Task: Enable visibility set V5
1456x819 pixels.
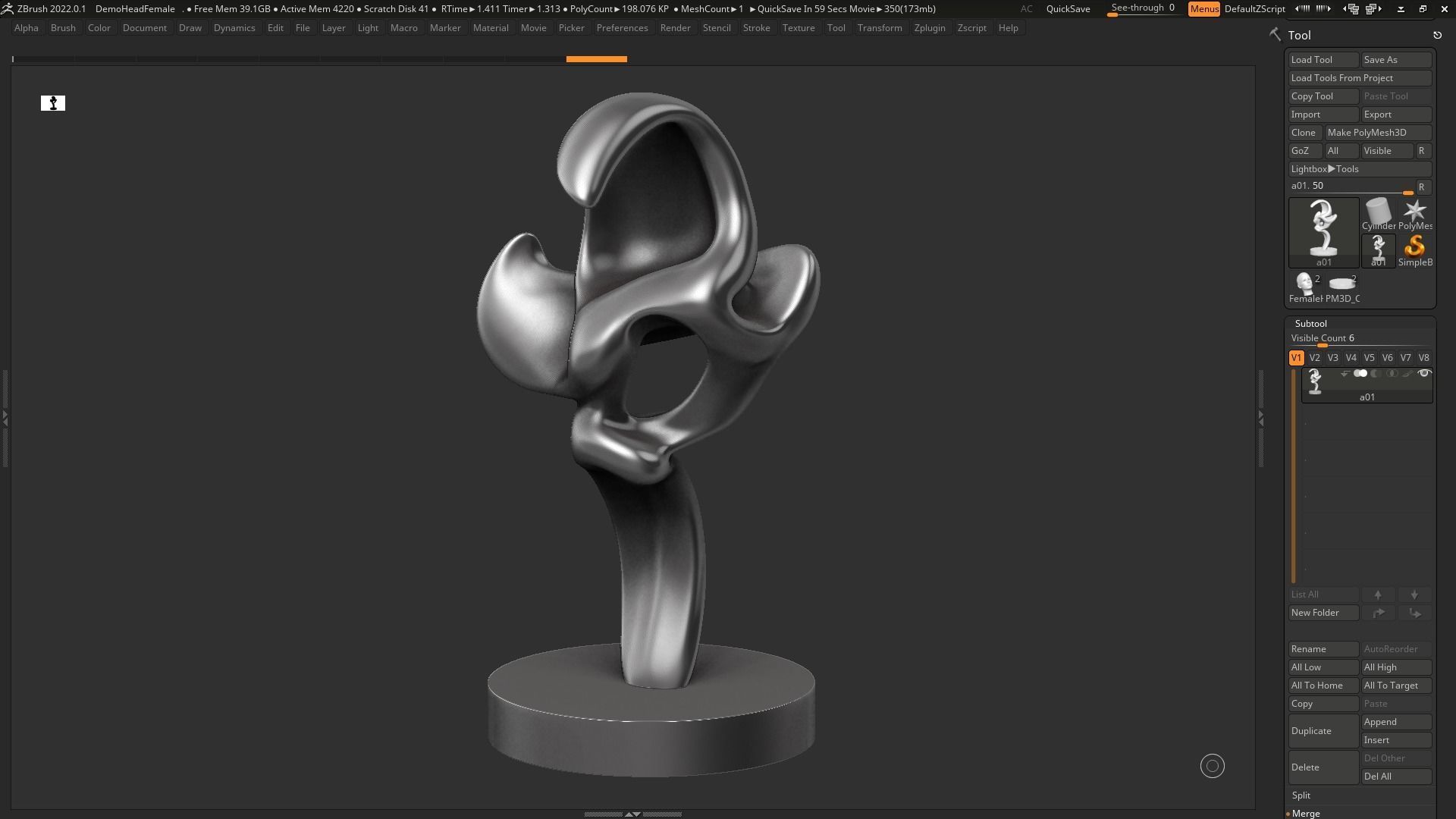Action: coord(1369,358)
